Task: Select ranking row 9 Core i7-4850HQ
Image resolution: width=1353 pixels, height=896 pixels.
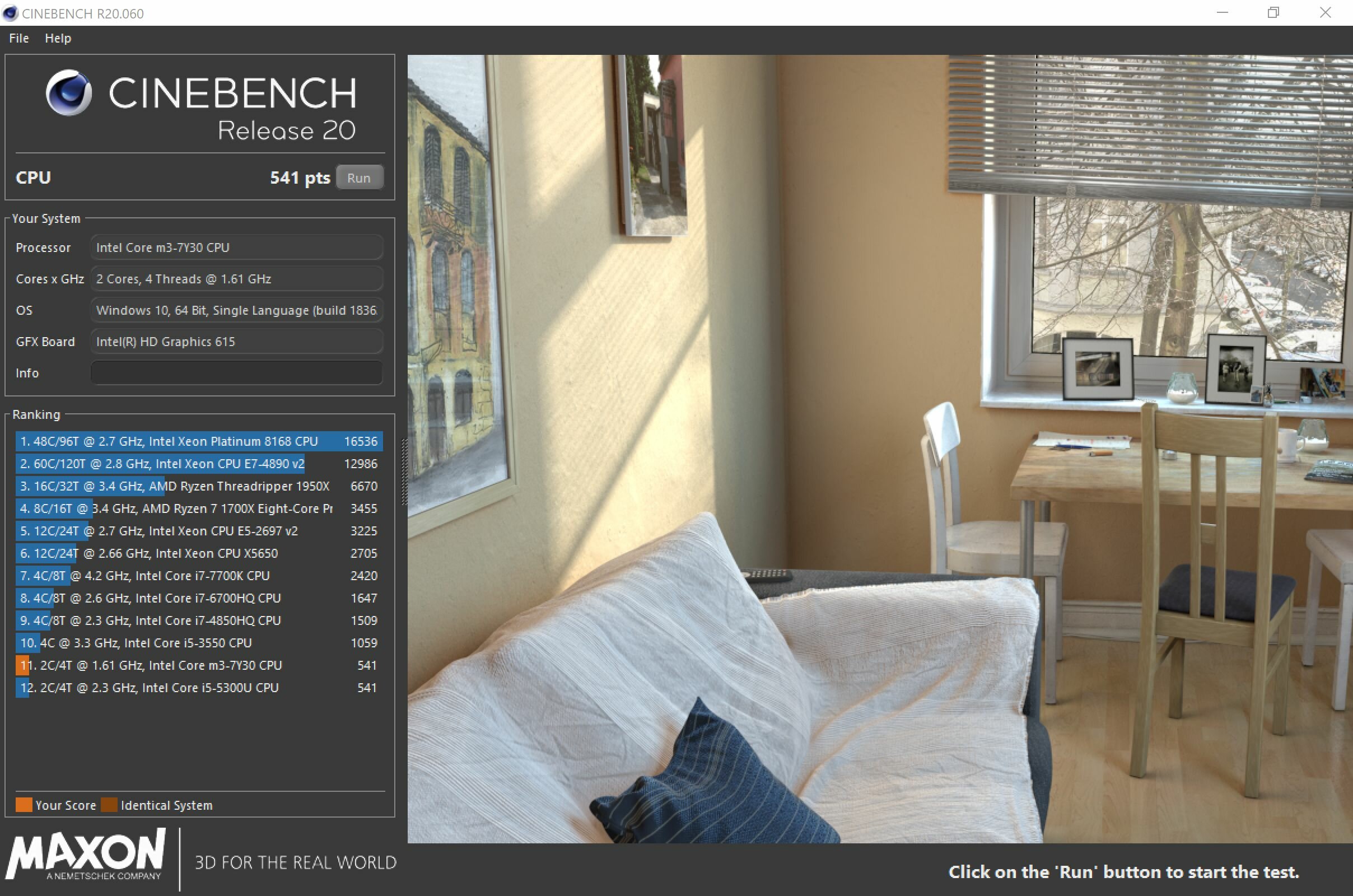Action: (199, 620)
